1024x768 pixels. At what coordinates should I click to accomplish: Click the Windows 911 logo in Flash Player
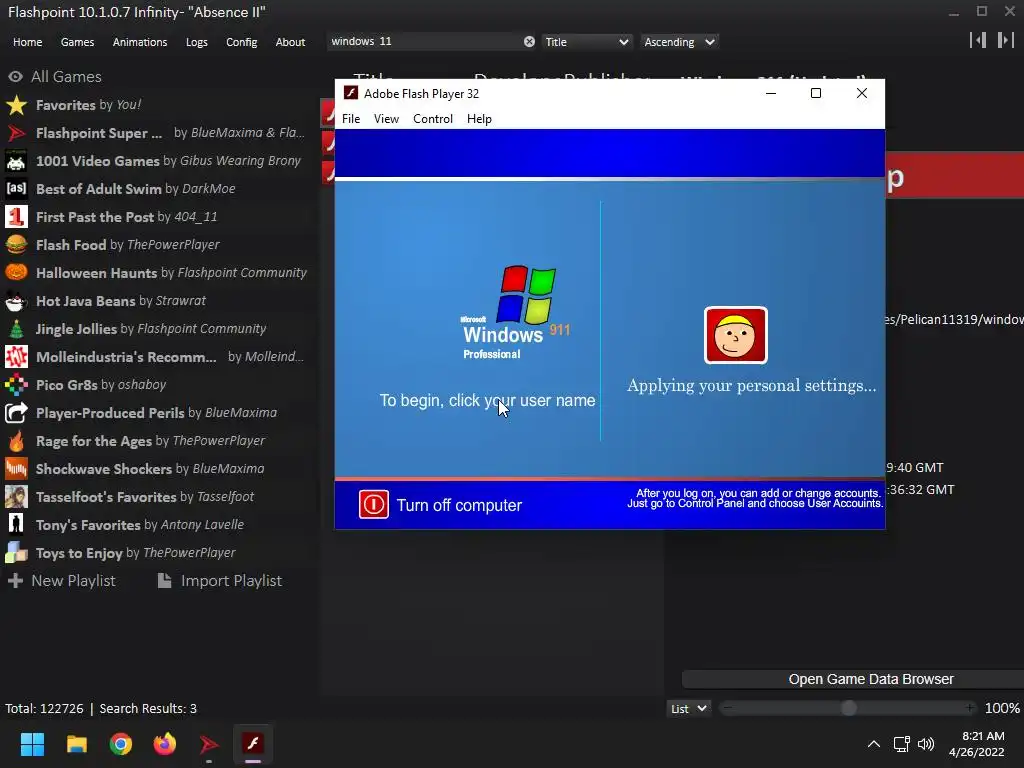515,312
